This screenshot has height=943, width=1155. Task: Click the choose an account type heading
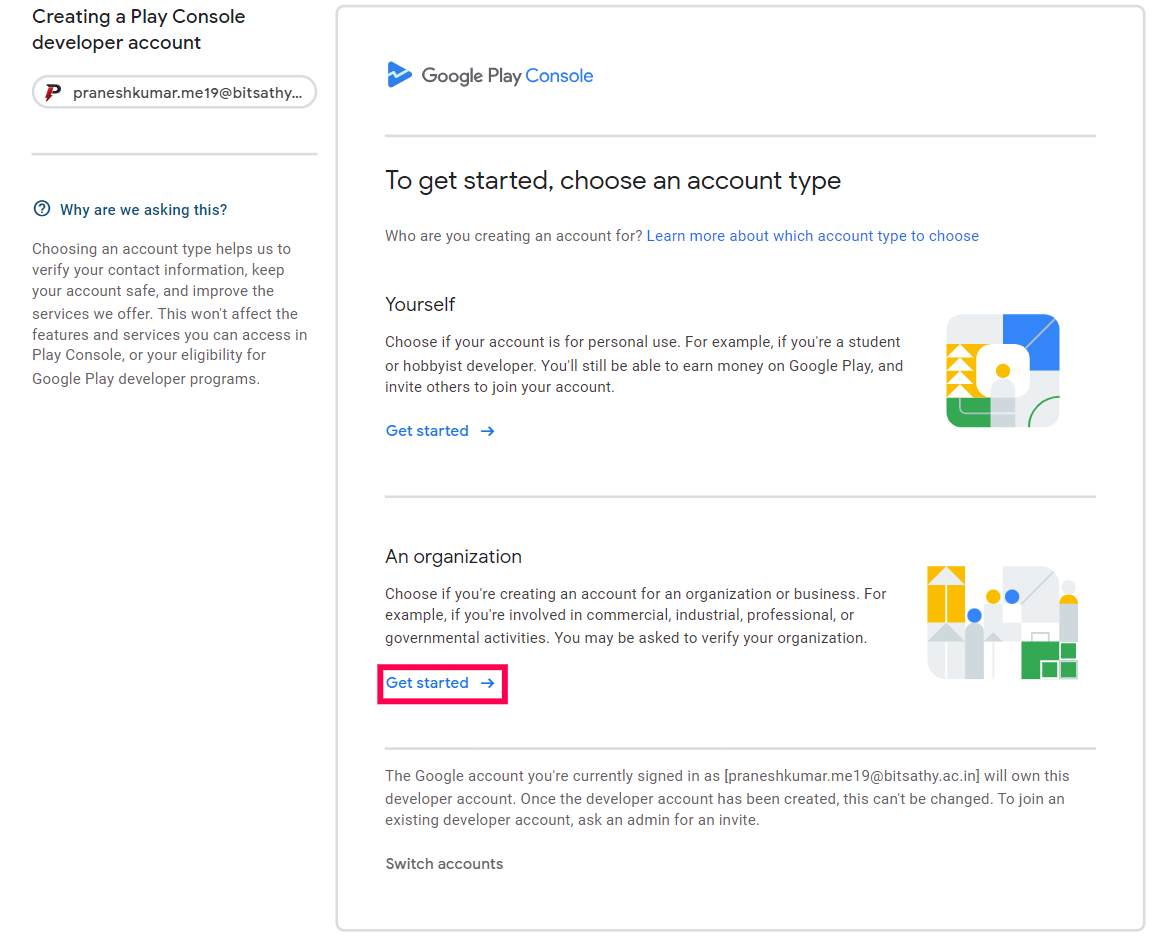[612, 181]
